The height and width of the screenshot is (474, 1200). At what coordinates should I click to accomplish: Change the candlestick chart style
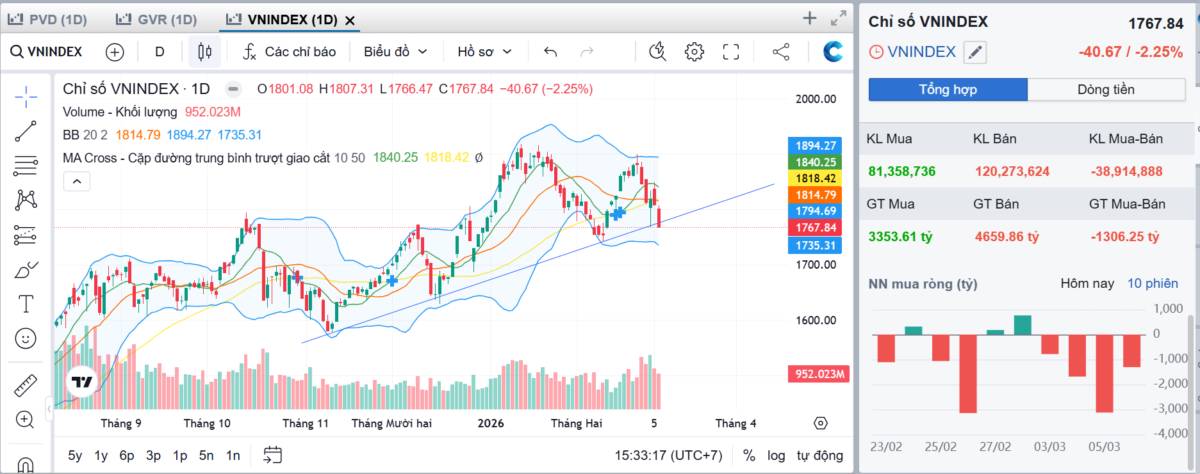click(205, 52)
